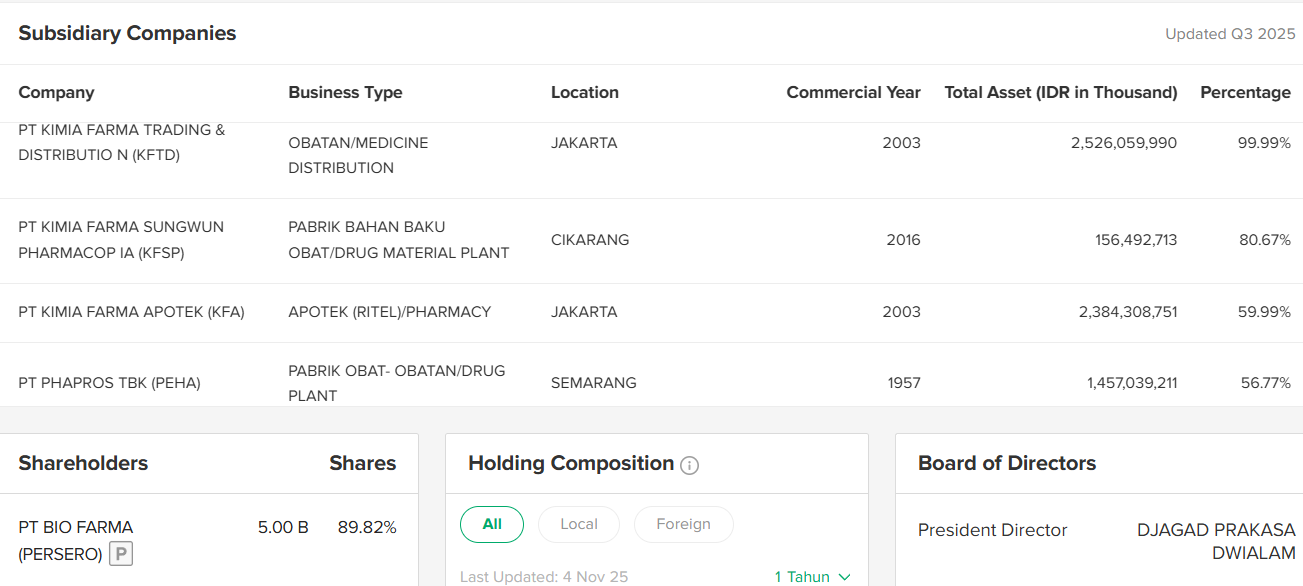Click the info icon beside Holding Composition
The height and width of the screenshot is (586, 1303).
coord(689,465)
